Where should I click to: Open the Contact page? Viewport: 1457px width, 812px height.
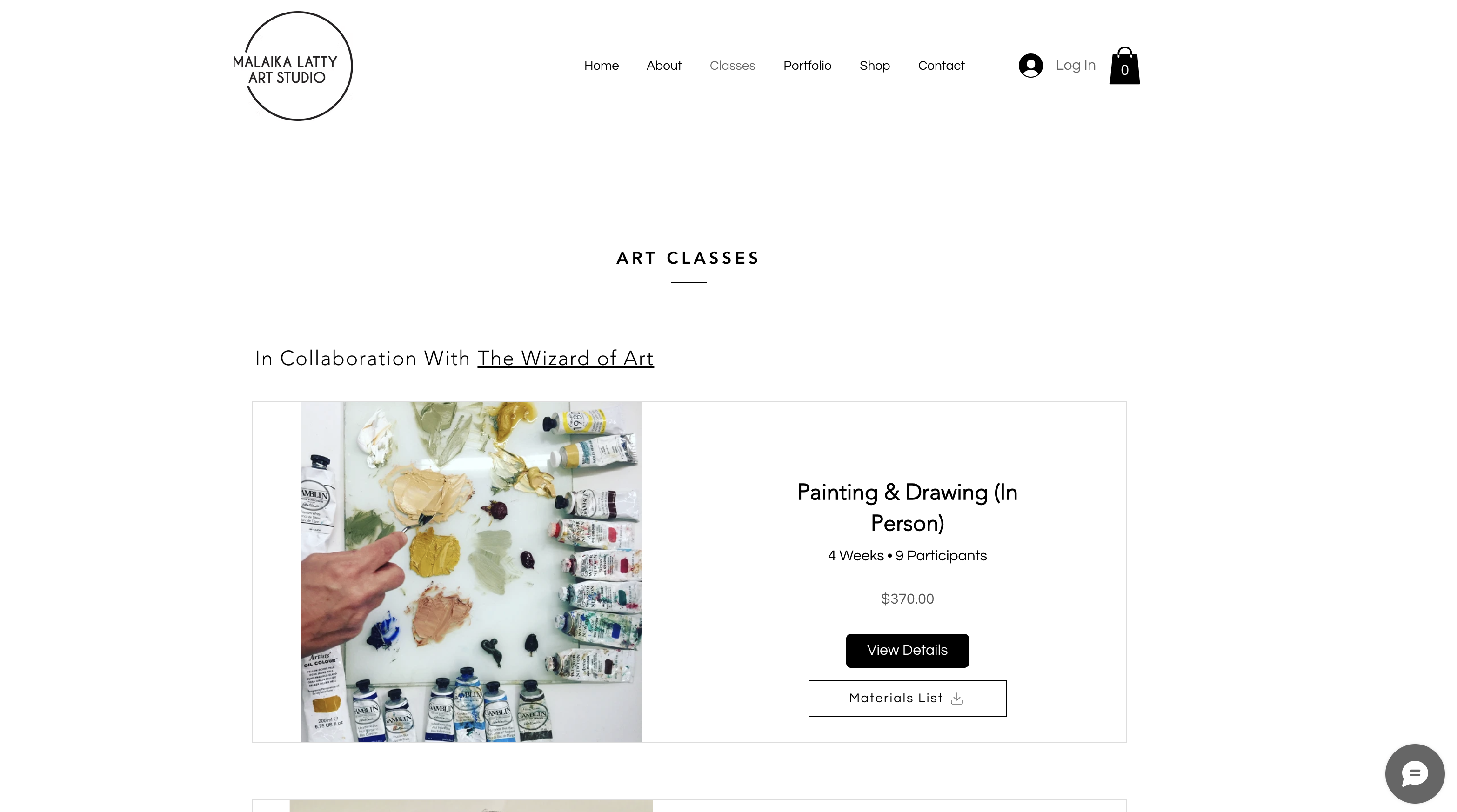pos(941,66)
